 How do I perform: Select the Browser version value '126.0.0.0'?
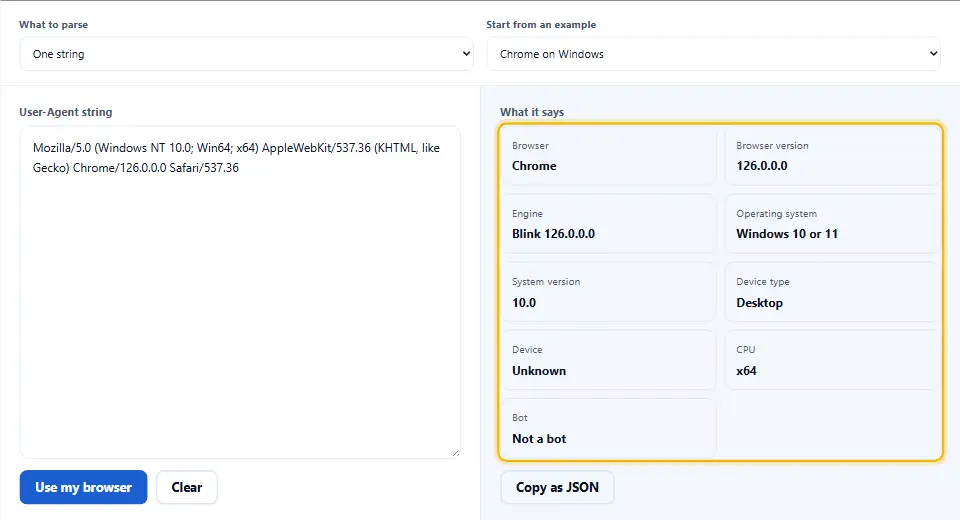(x=762, y=166)
